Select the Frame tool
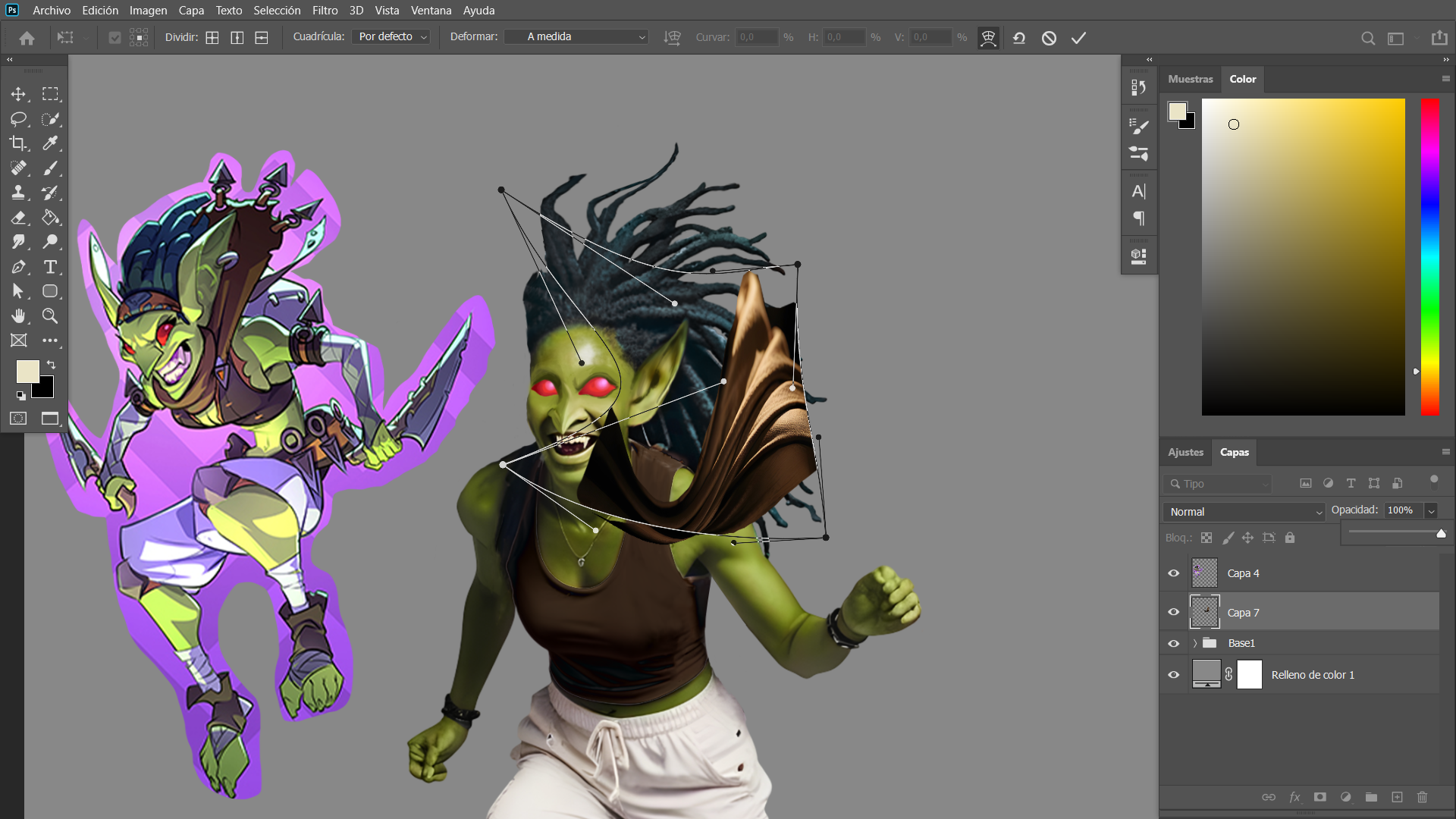Image resolution: width=1456 pixels, height=819 pixels. [x=18, y=340]
